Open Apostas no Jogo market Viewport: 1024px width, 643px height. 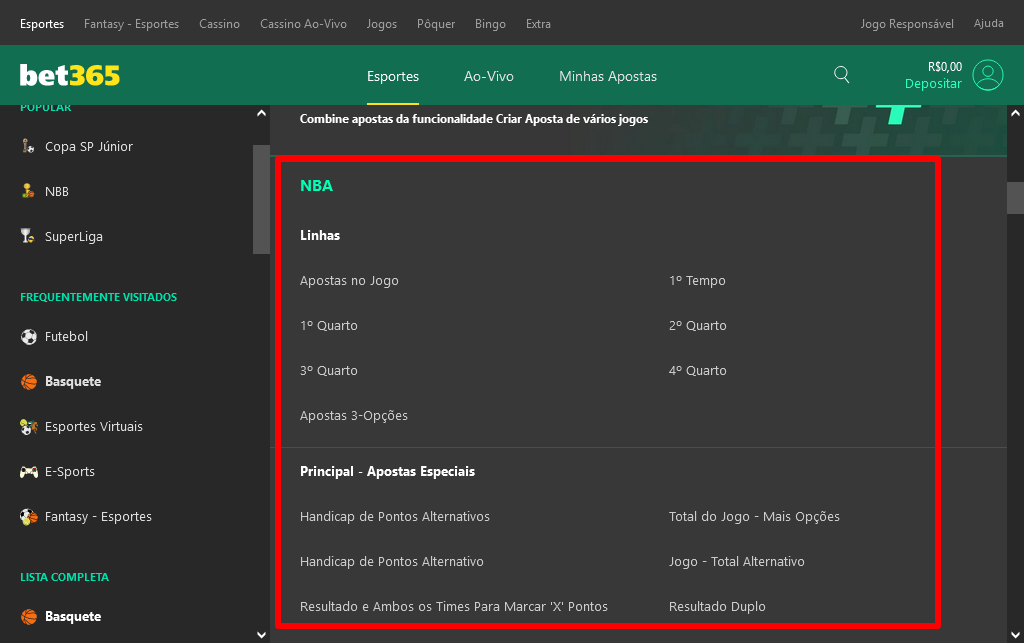[349, 281]
